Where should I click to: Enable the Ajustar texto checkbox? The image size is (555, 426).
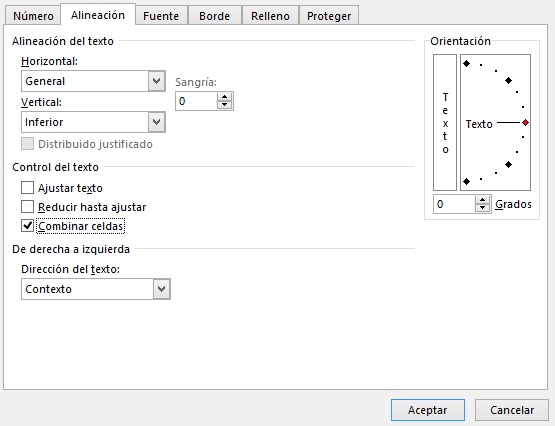[x=28, y=188]
